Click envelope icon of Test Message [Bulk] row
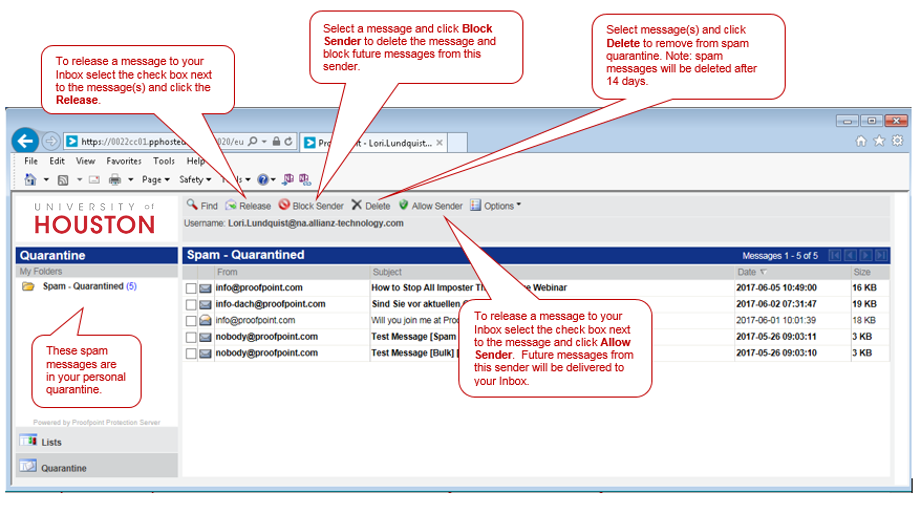The image size is (920, 514). (205, 354)
